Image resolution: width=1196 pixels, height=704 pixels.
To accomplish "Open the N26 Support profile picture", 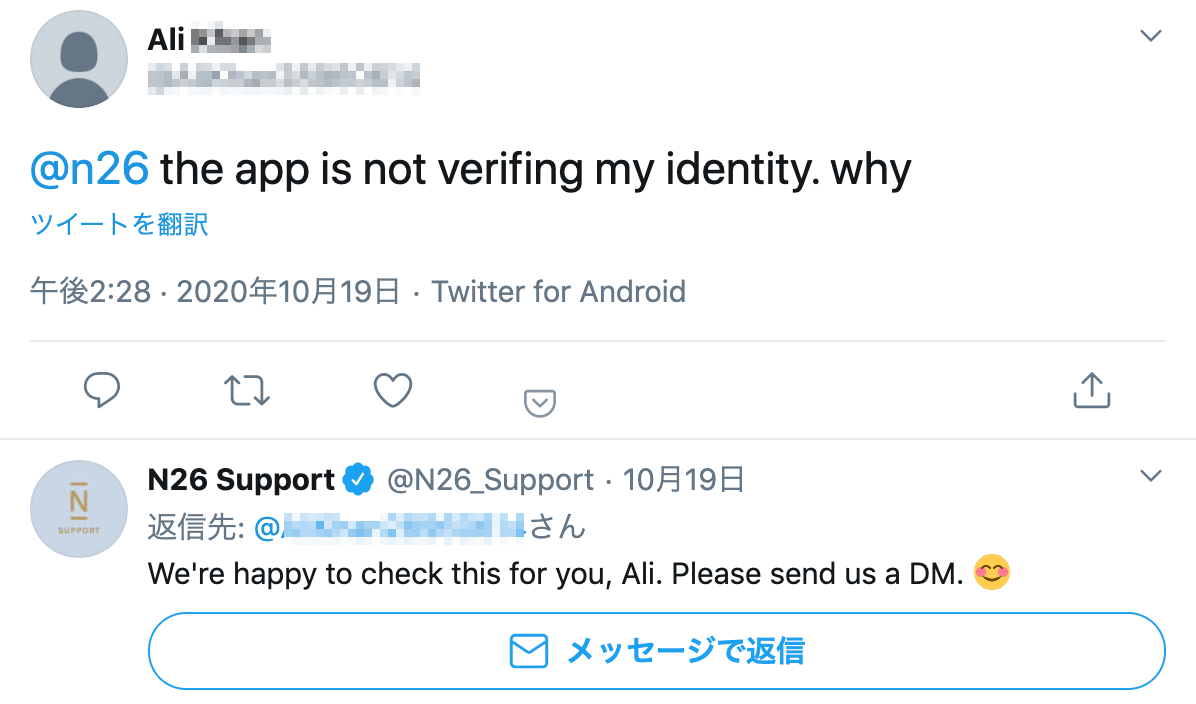I will [79, 509].
